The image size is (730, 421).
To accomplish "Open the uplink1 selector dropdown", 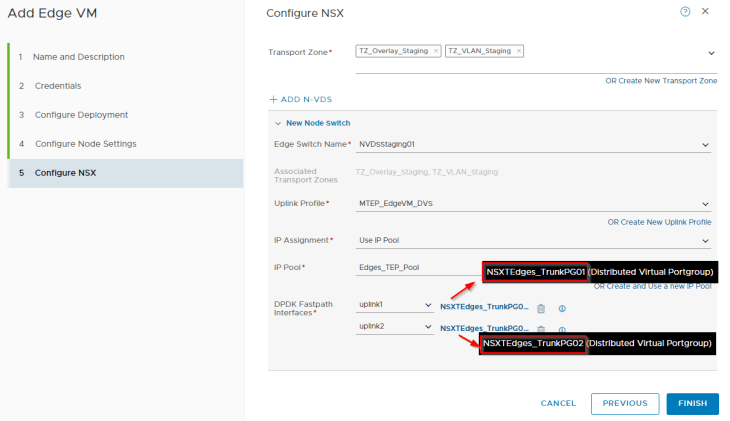I will (425, 304).
